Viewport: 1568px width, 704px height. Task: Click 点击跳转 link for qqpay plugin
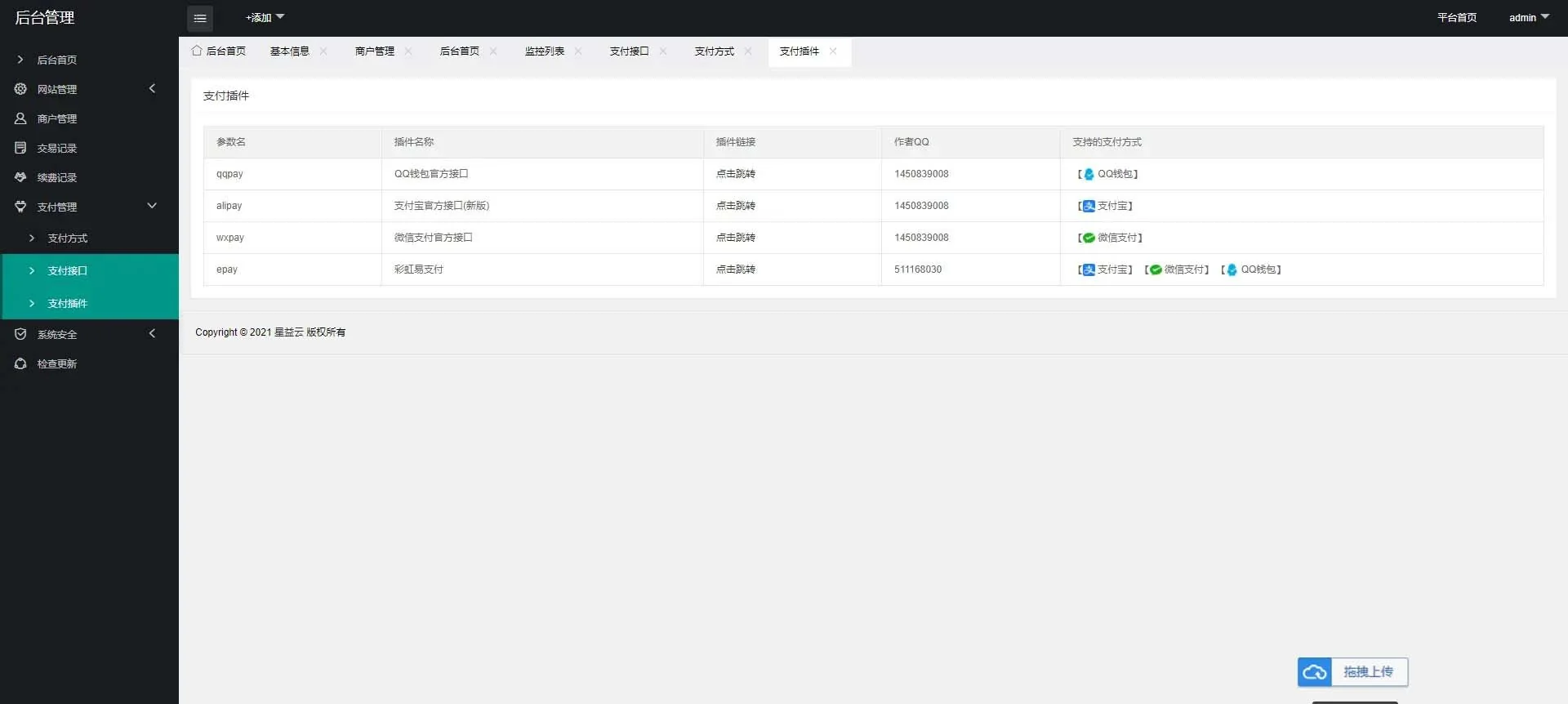pyautogui.click(x=735, y=174)
